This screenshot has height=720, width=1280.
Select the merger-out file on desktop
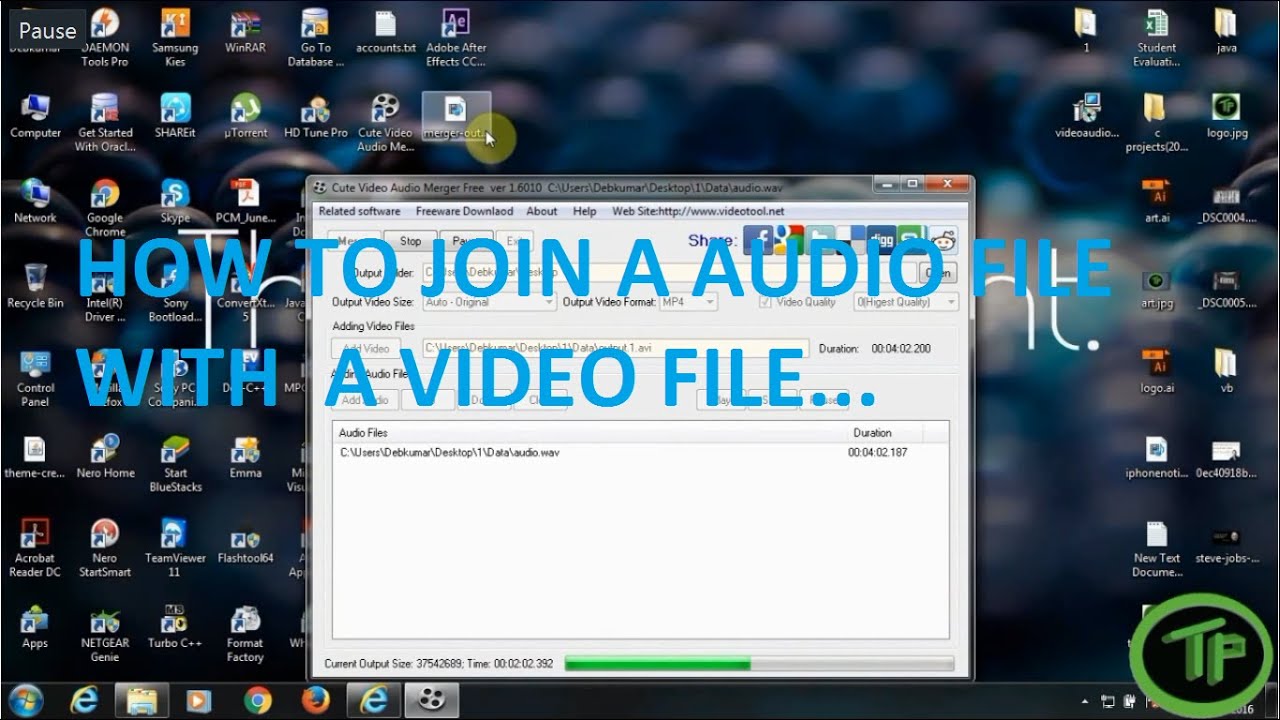click(456, 117)
